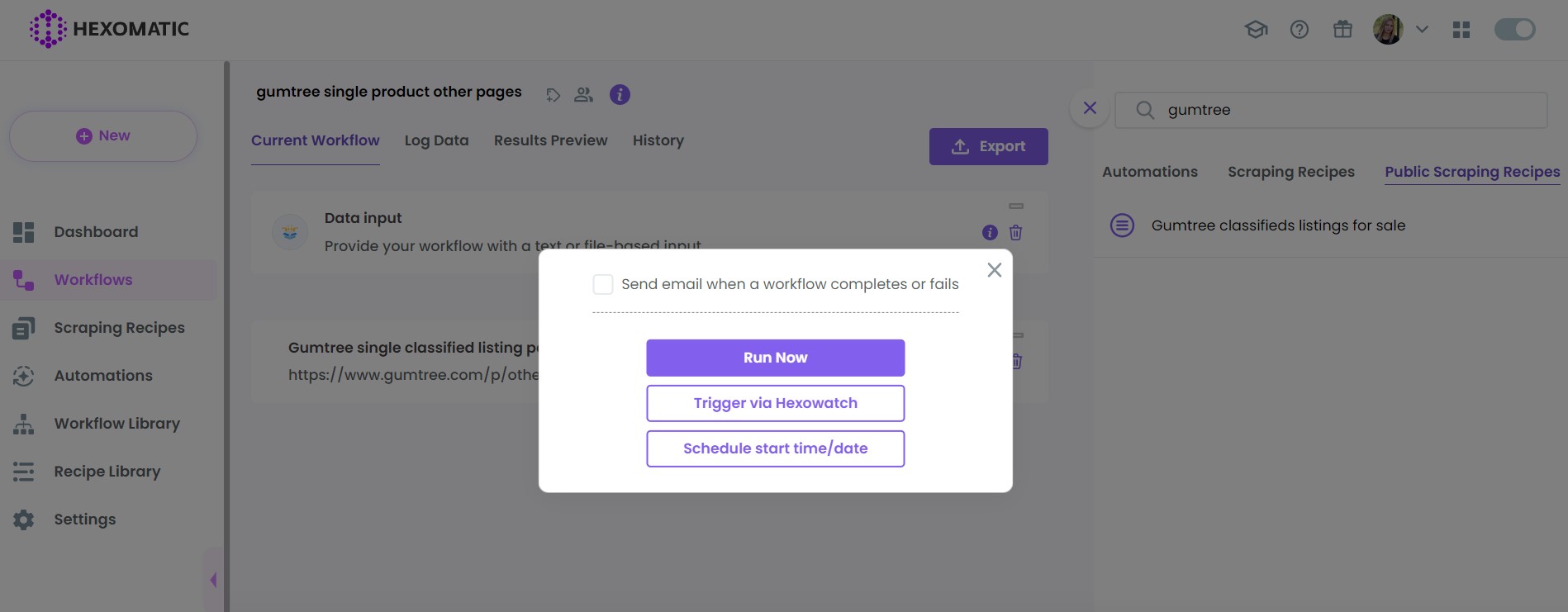Click the academy graduation cap icon
This screenshot has height=612, width=1568.
click(x=1256, y=30)
